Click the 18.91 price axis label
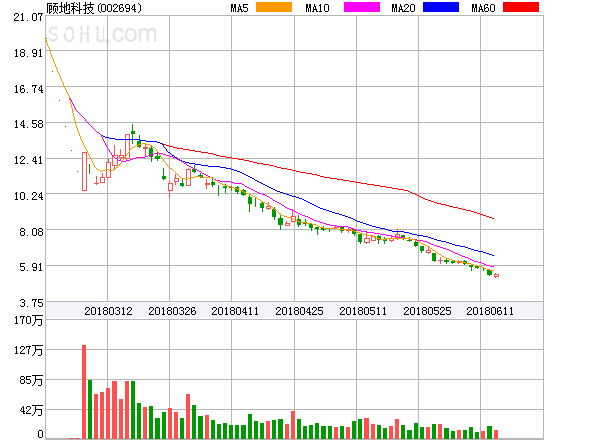The width and height of the screenshot is (600, 440). (28, 53)
